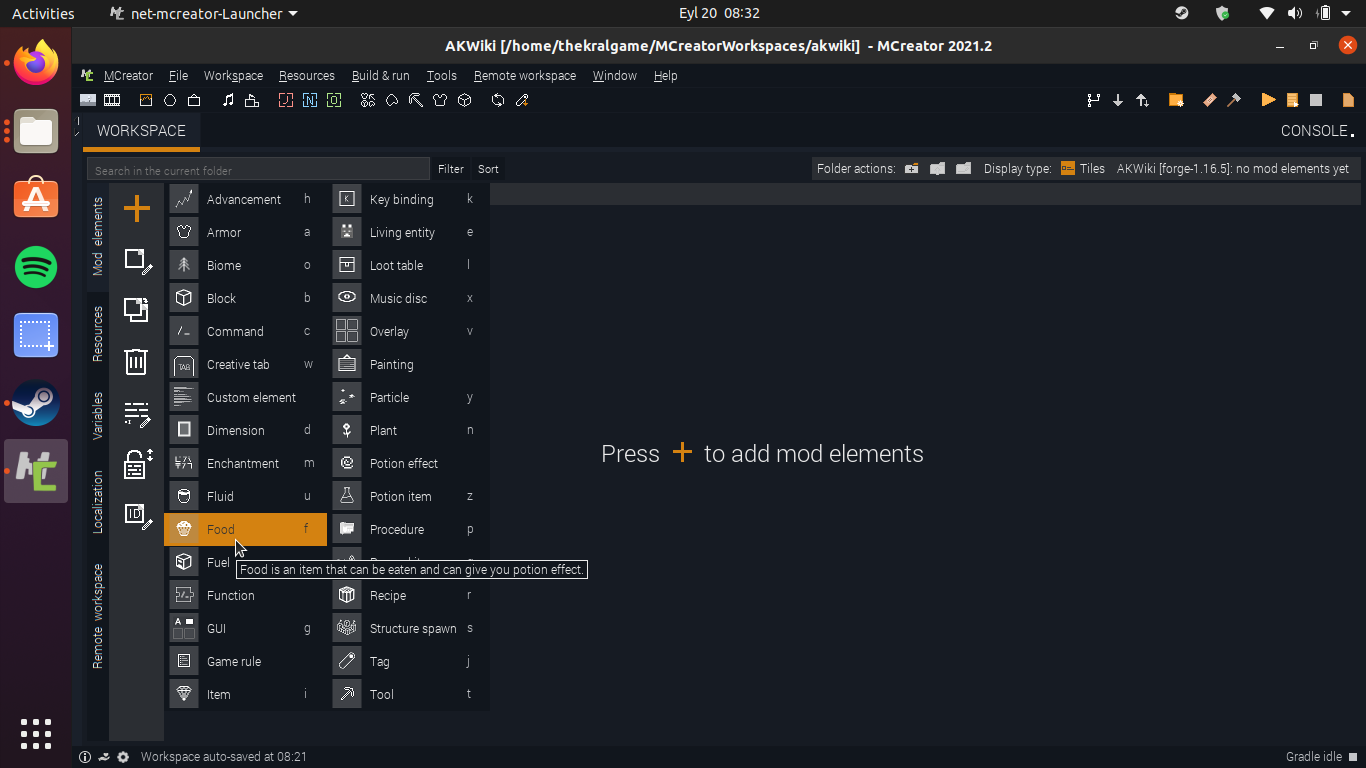Screen dimensions: 1366x768
Task: Create a new Block element
Action: pos(245,298)
